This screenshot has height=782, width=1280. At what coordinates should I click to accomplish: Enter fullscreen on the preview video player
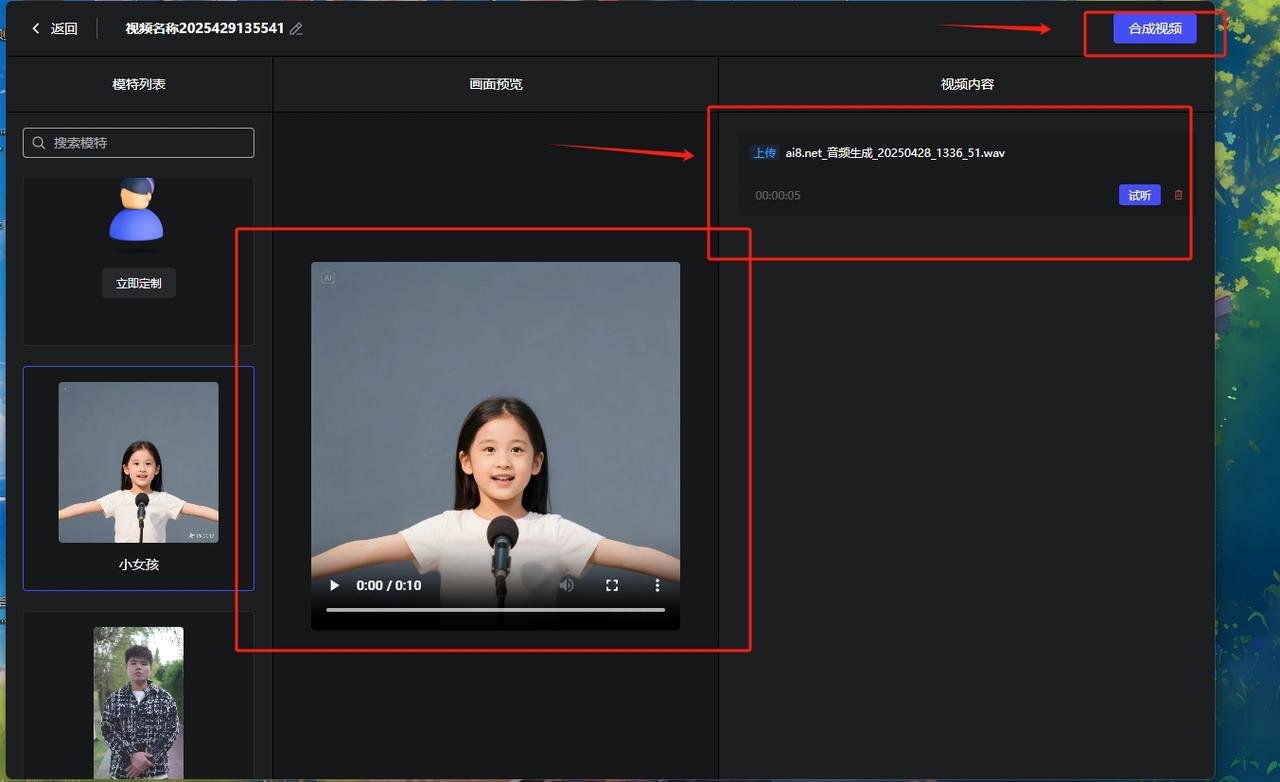click(612, 585)
